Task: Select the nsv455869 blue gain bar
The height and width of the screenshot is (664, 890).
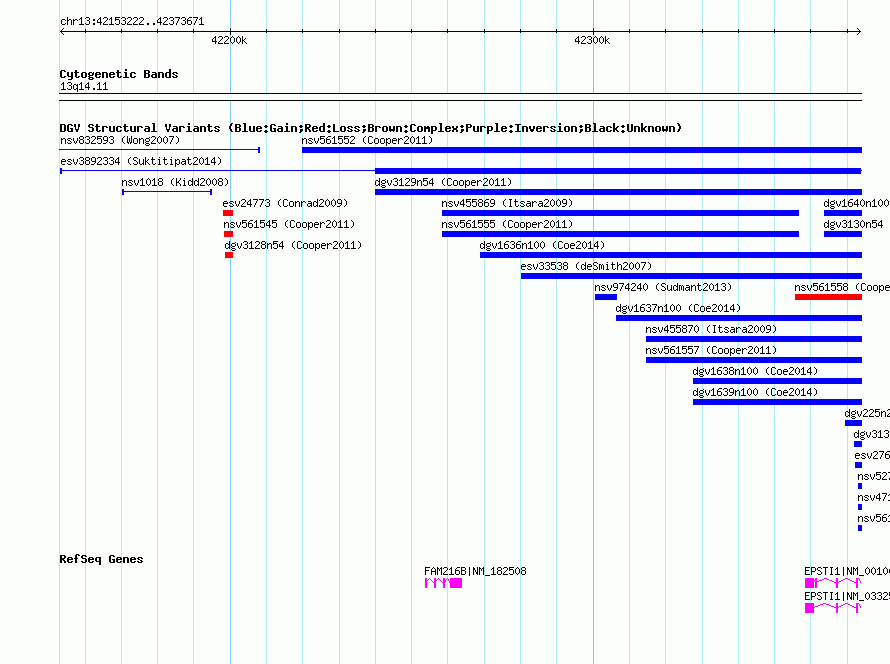Action: (x=620, y=213)
